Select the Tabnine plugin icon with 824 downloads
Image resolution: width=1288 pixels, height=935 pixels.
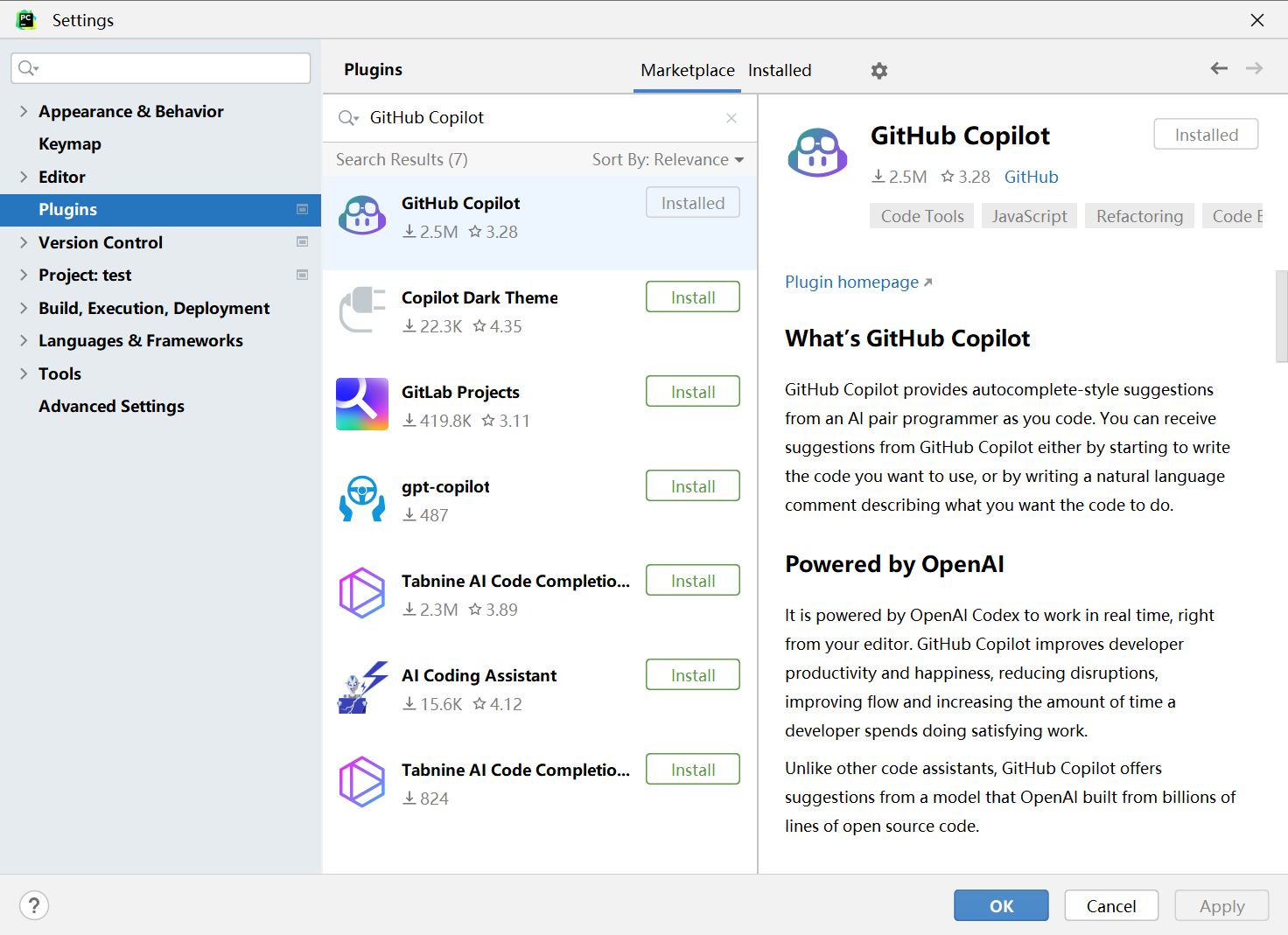tap(362, 782)
